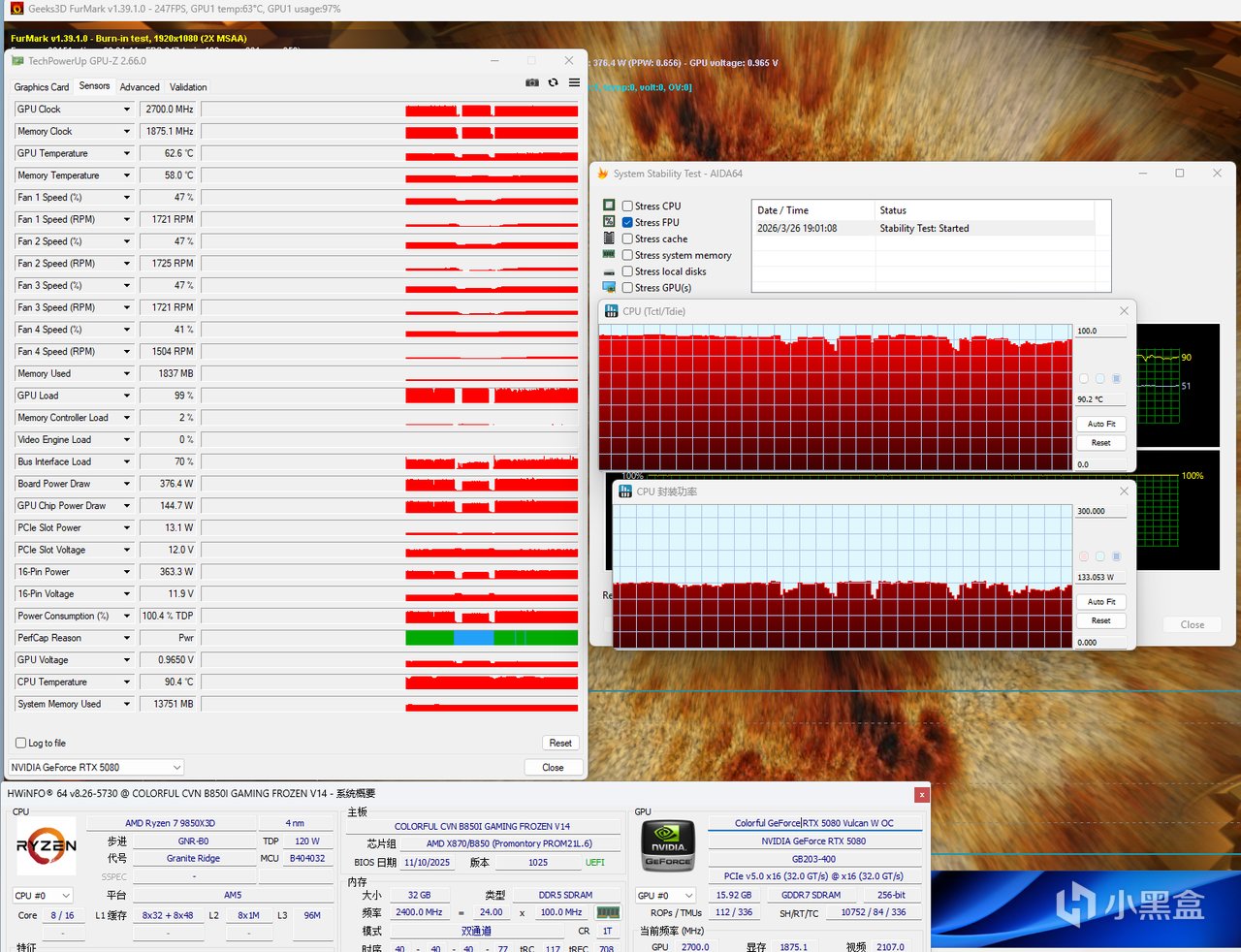Open the GPU Clock sensor dropdown

126,110
